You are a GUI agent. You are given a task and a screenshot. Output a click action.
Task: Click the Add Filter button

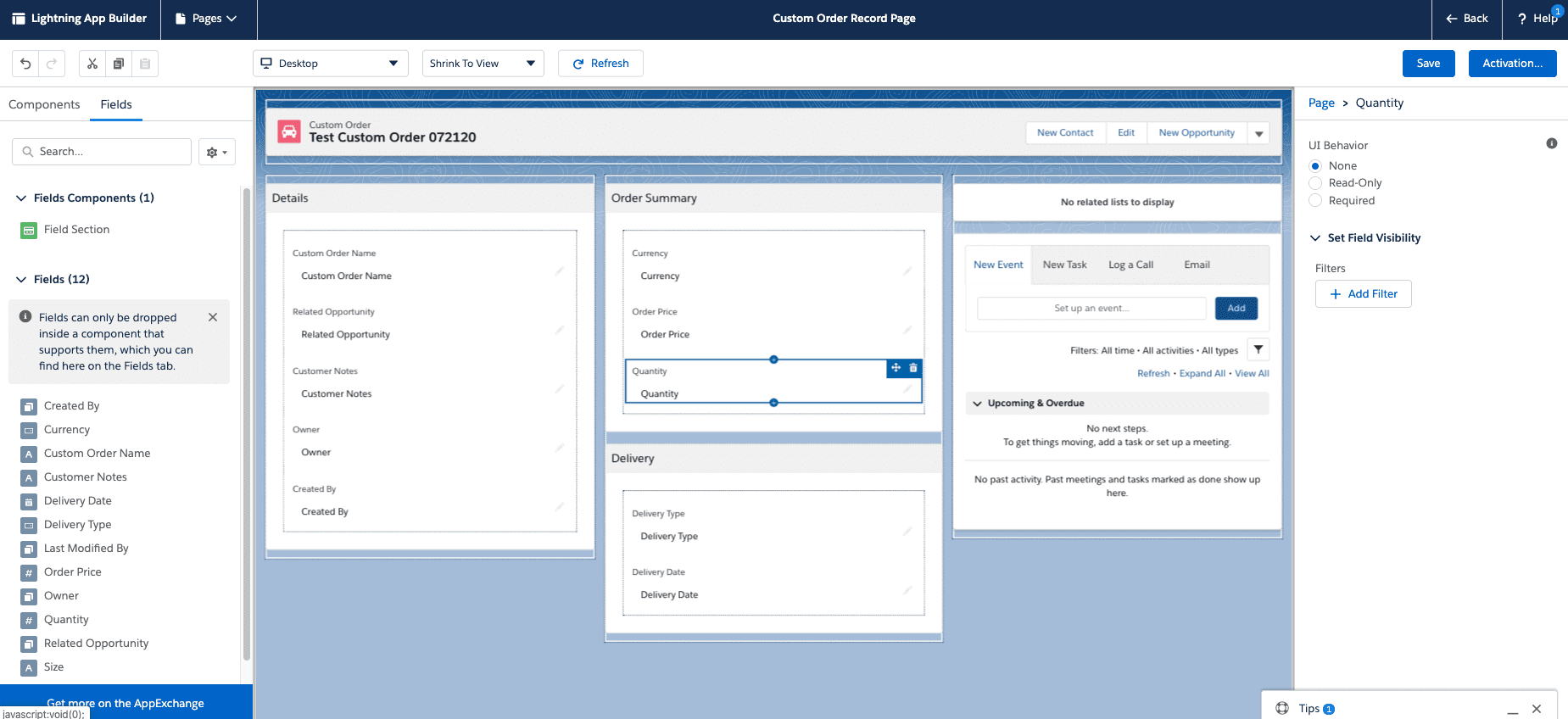pyautogui.click(x=1363, y=294)
